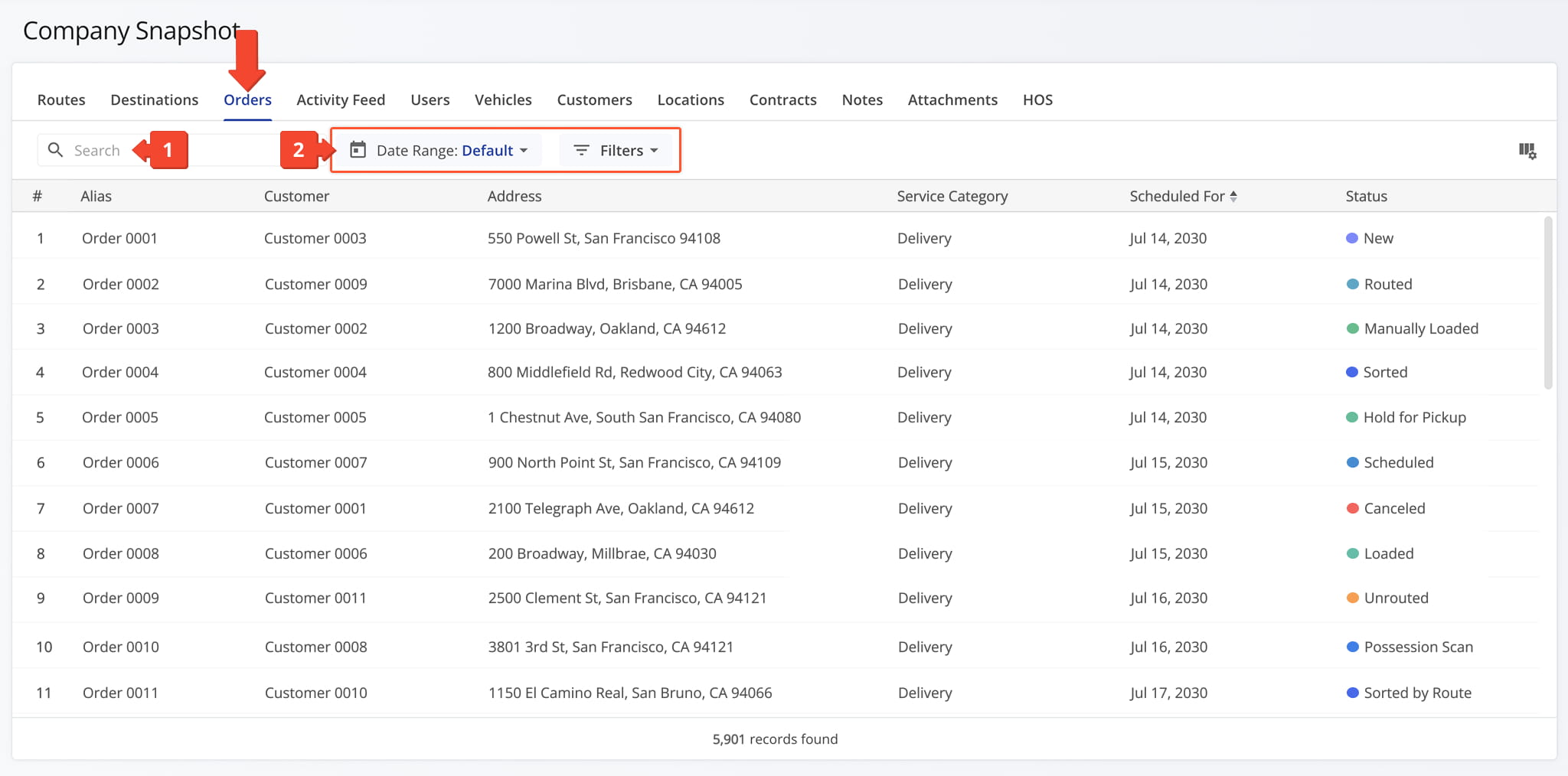Screen dimensions: 1568x776
Task: Click Order 0004 in the Alias column
Action: (x=120, y=372)
